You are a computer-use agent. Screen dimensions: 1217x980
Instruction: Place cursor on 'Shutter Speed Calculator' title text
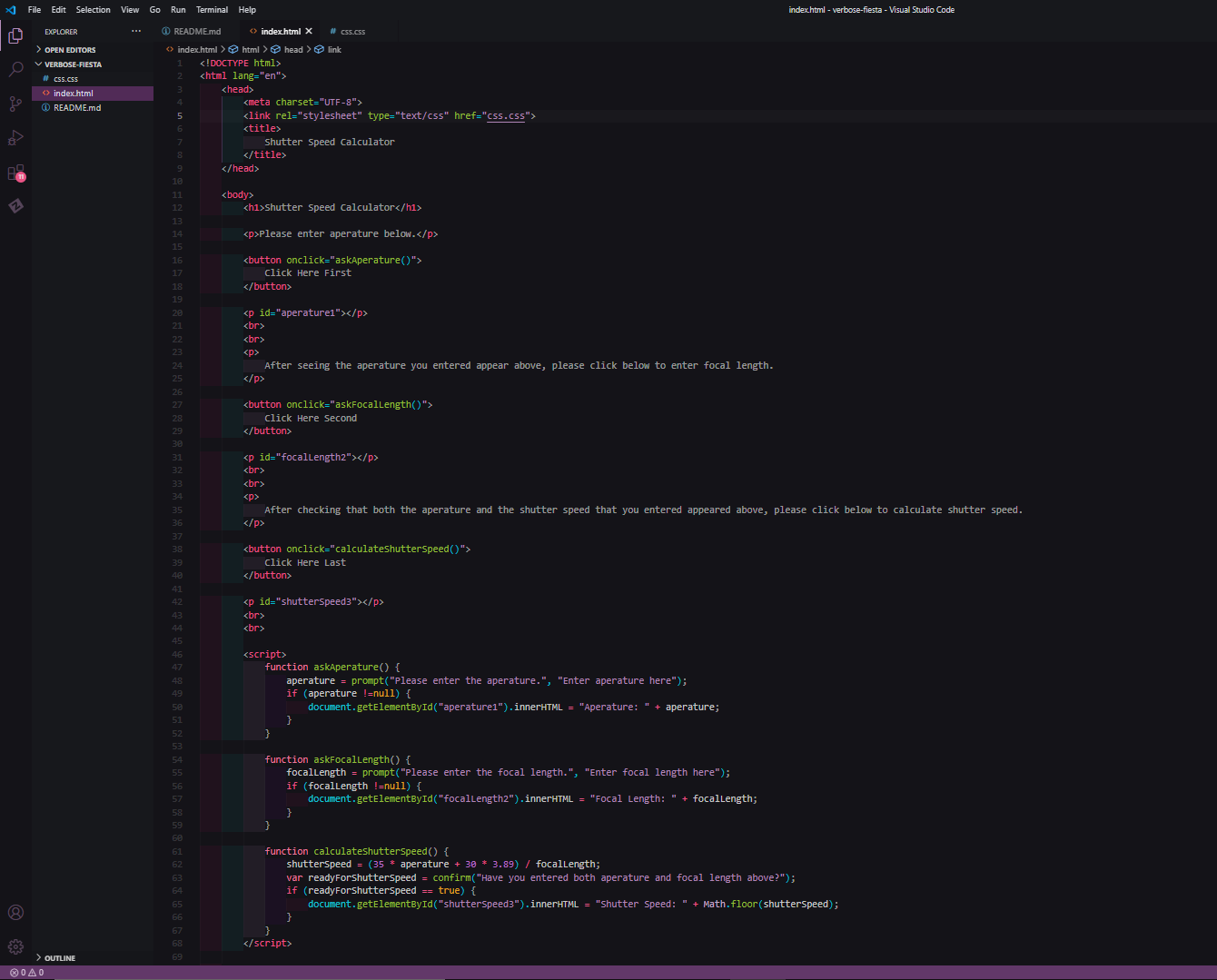[x=330, y=143]
